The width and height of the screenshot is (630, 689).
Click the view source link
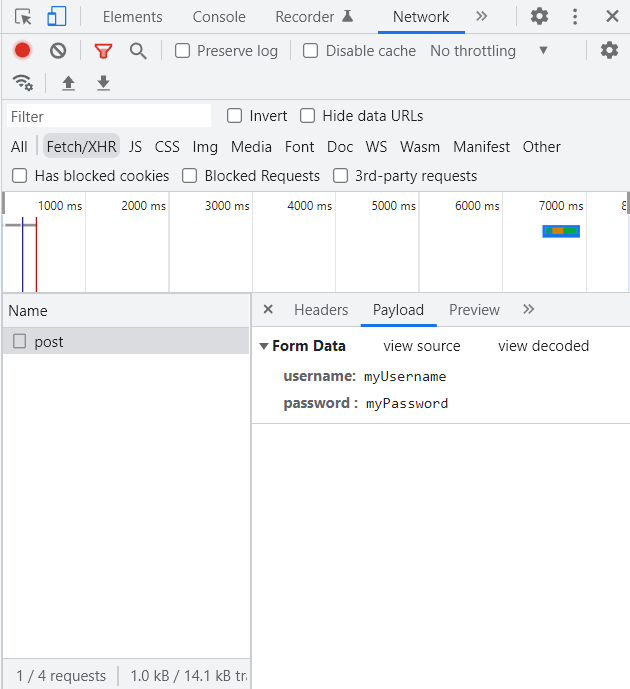tap(422, 346)
